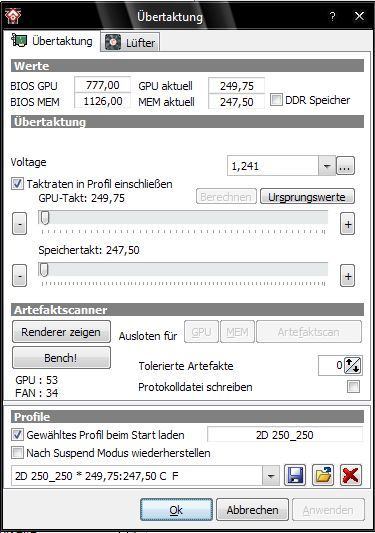Save the profile with floppy disk icon
The width and height of the screenshot is (375, 533).
coord(295,475)
